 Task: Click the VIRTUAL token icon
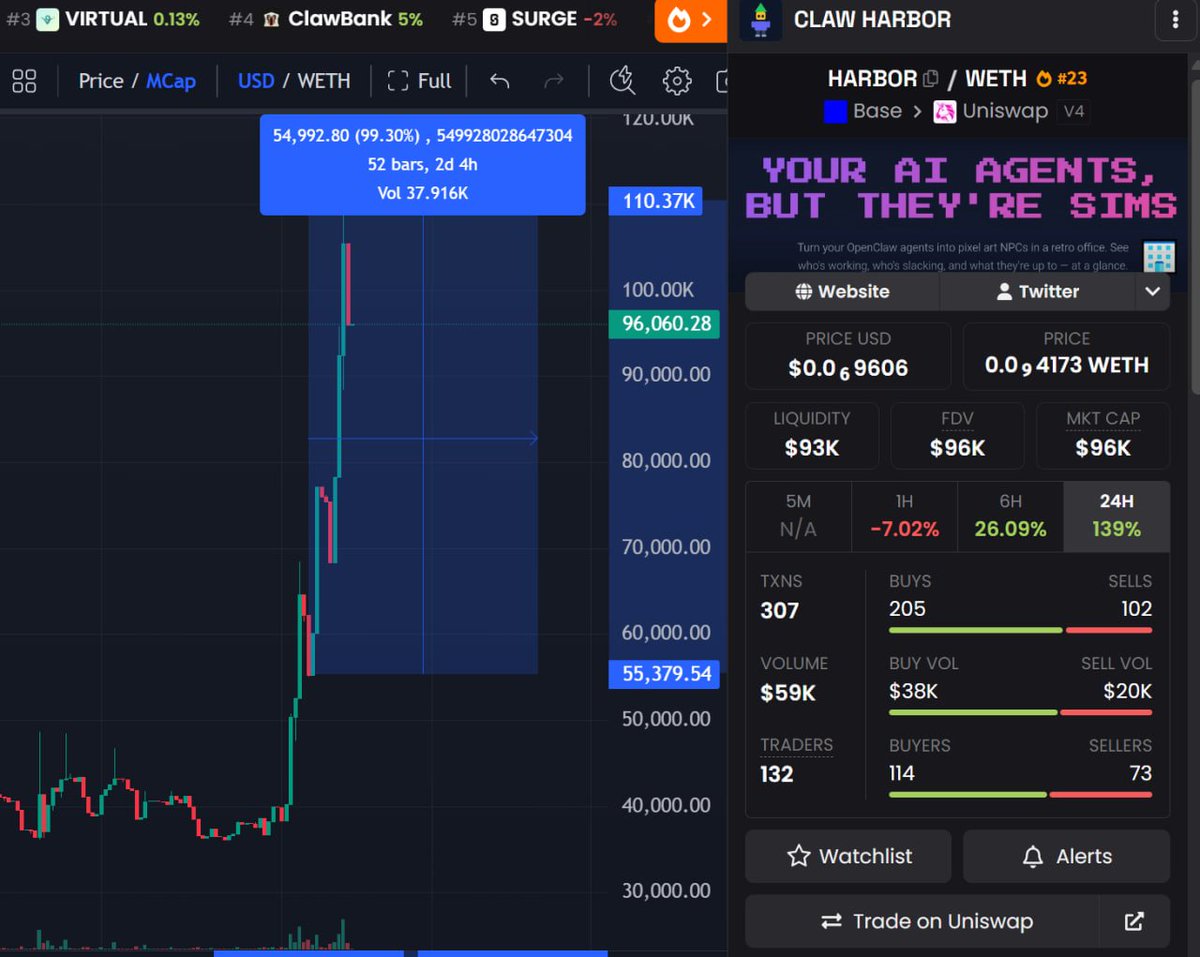pos(48,19)
